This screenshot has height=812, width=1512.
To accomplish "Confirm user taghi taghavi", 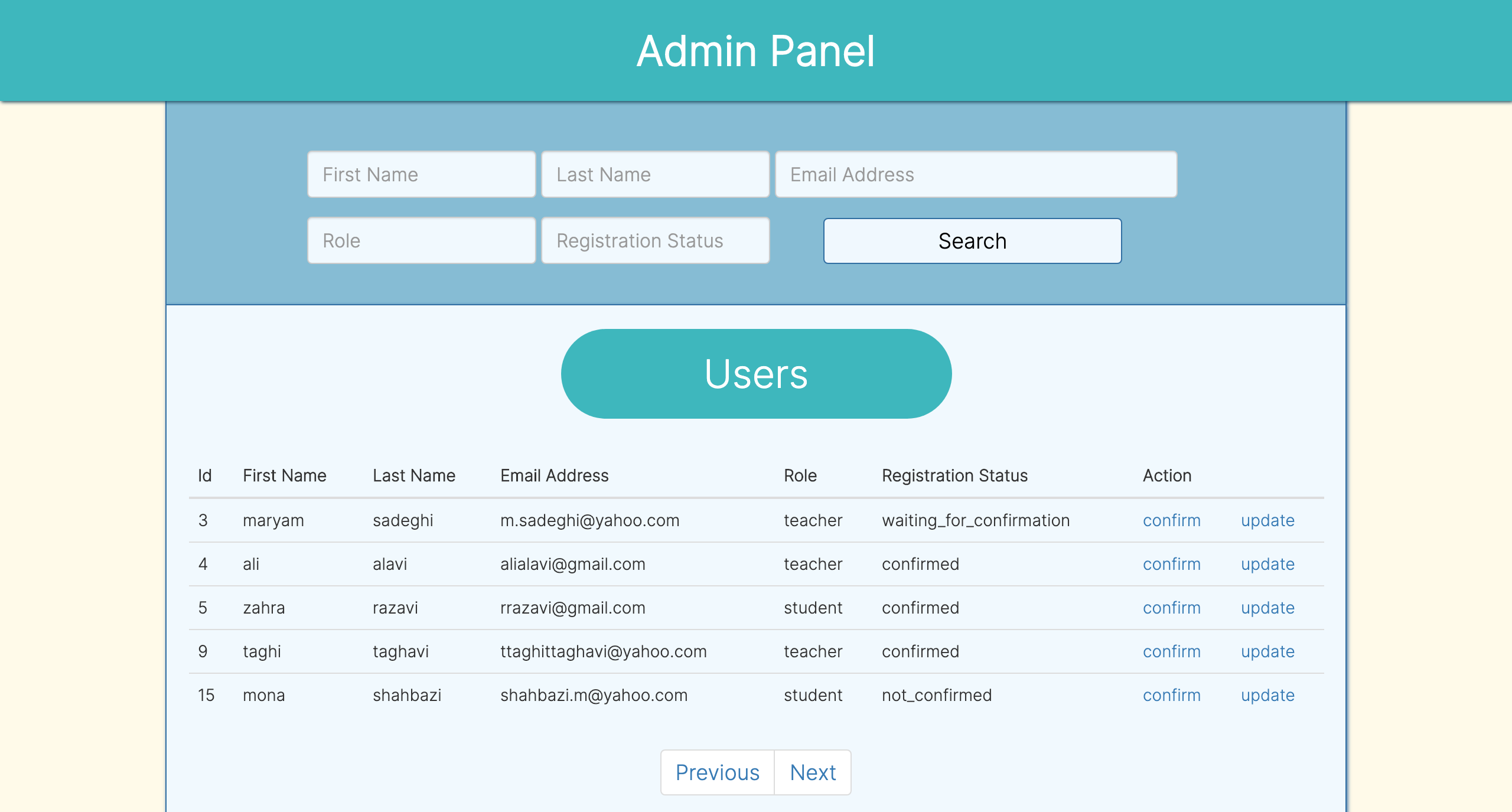I will (1171, 651).
